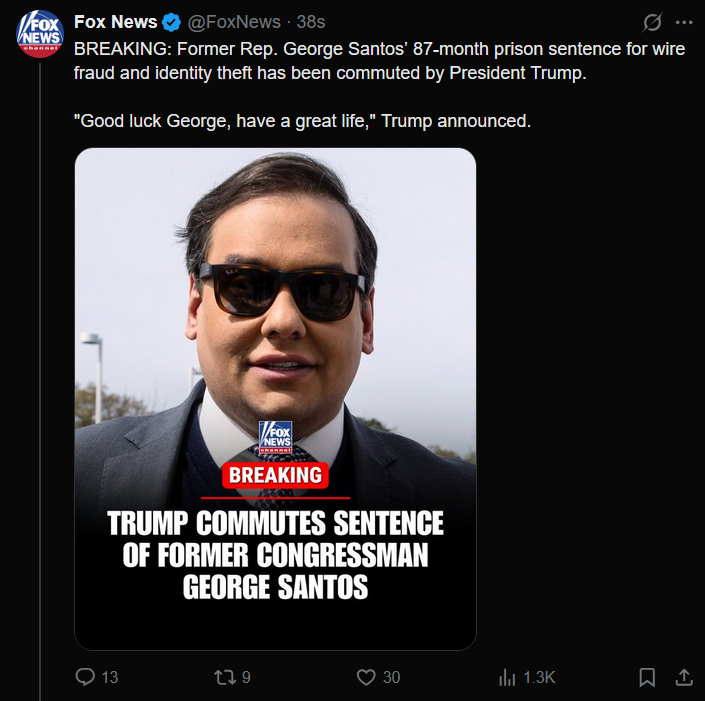This screenshot has height=701, width=705.
Task: Share the post via upload arrow icon
Action: point(684,677)
